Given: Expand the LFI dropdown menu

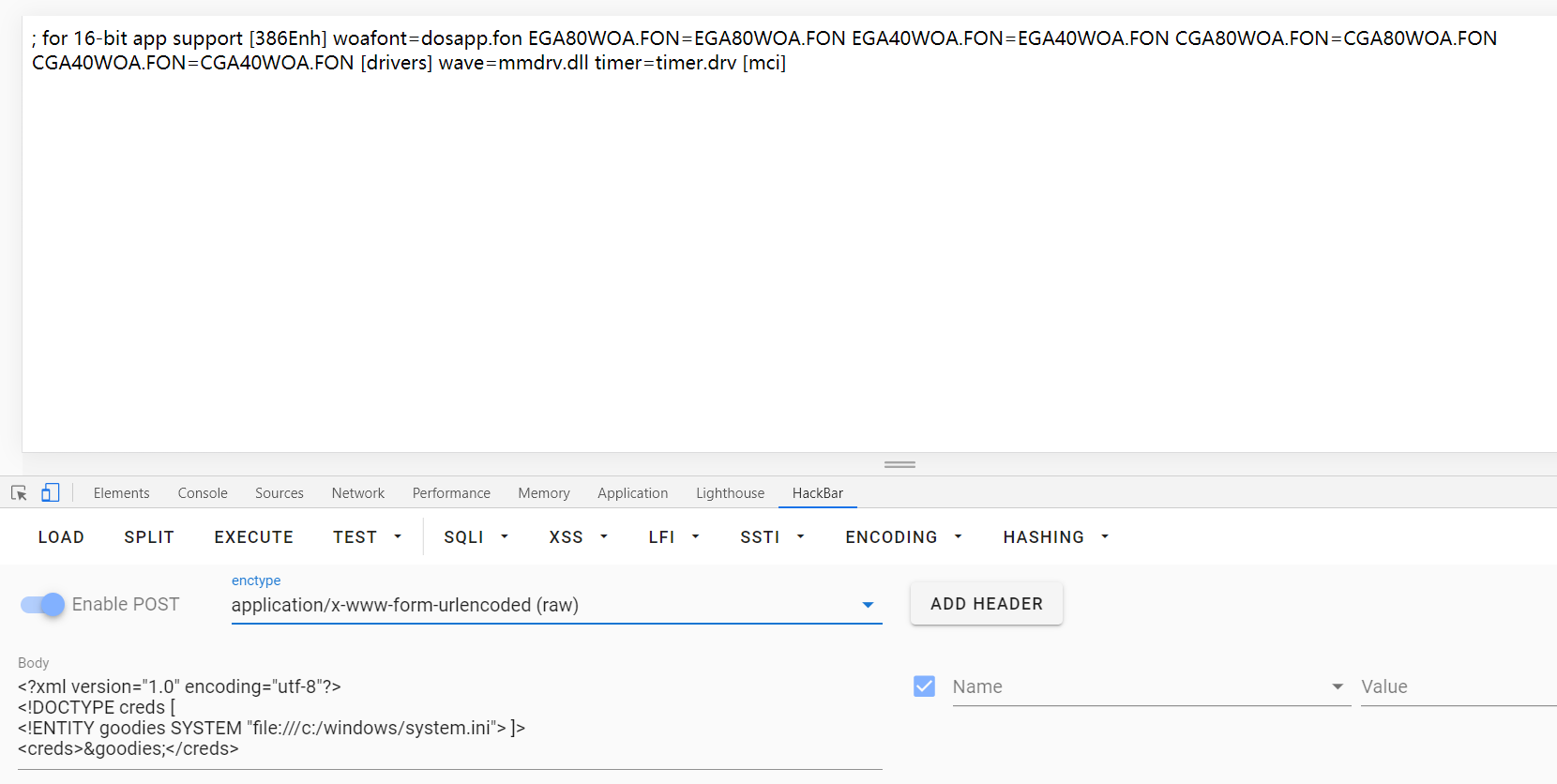Looking at the screenshot, I should pos(674,537).
